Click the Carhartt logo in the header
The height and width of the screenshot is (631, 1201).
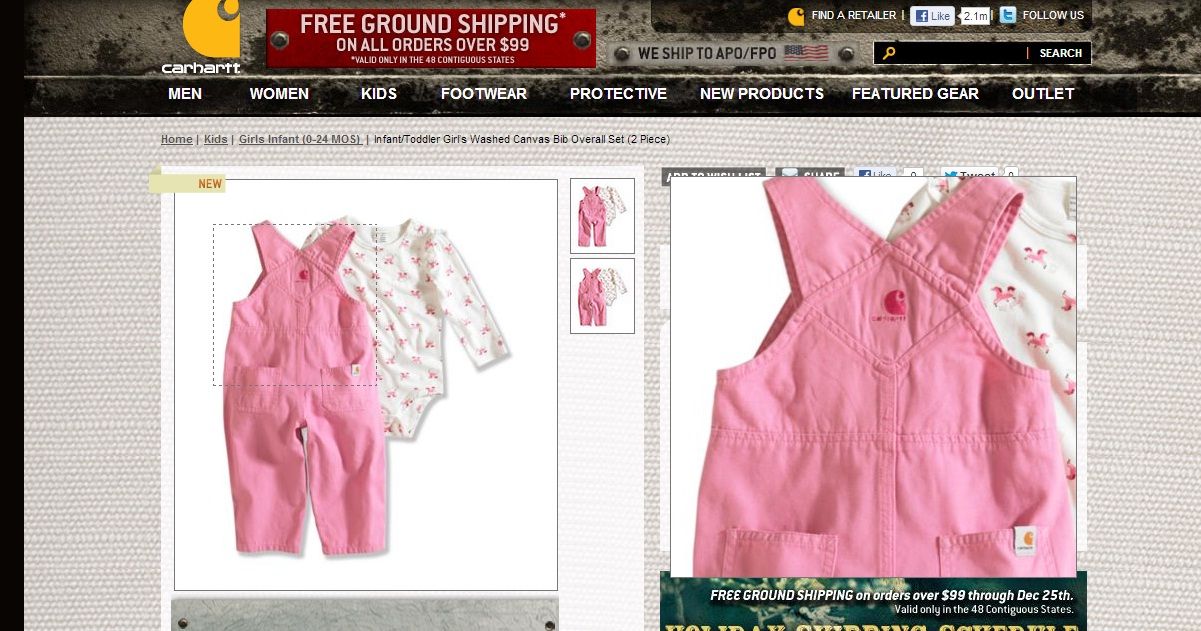(x=202, y=37)
